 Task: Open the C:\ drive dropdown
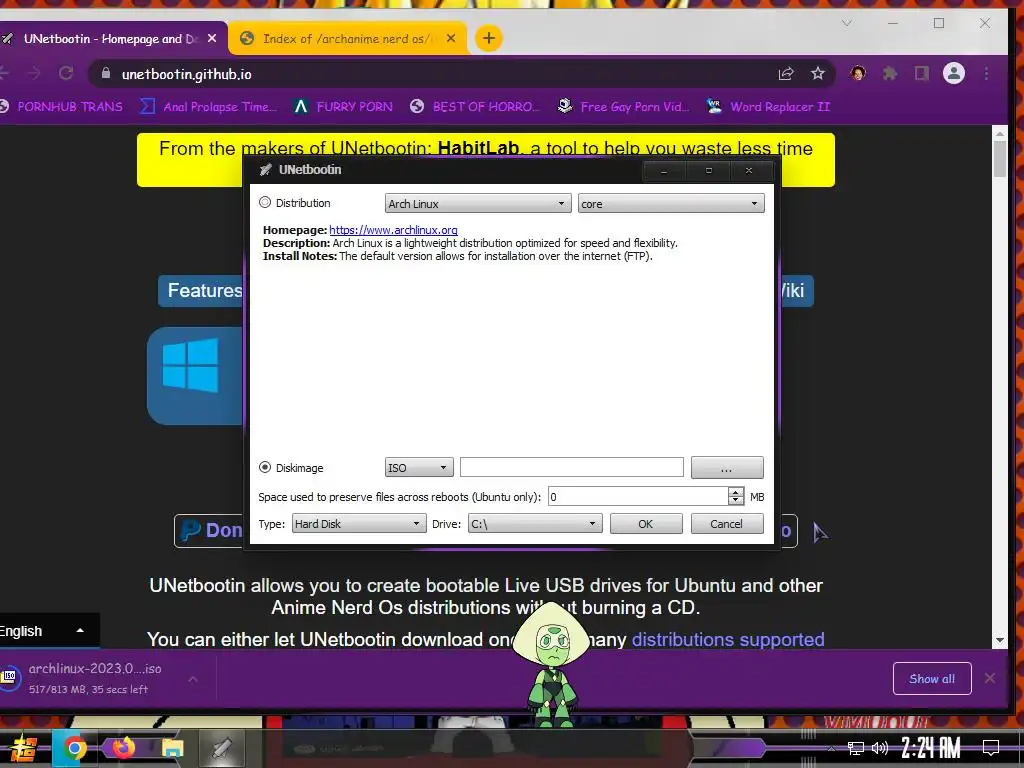click(535, 524)
